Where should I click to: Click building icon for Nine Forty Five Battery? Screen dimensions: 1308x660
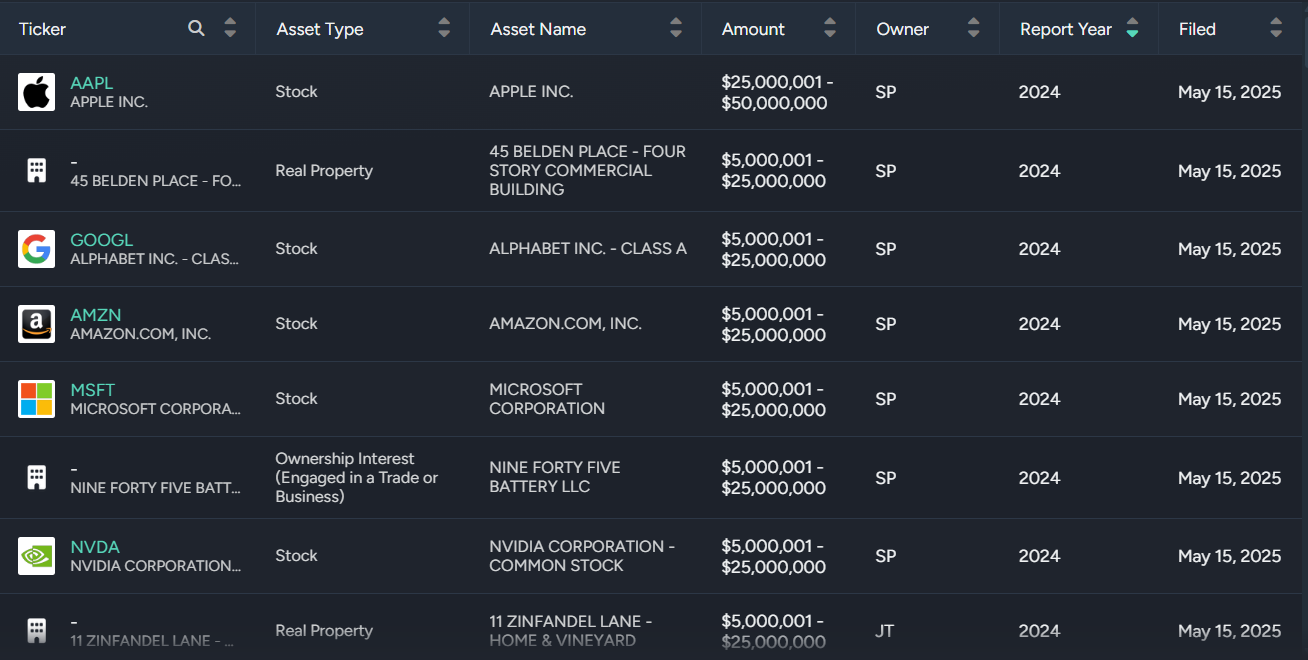[36, 478]
